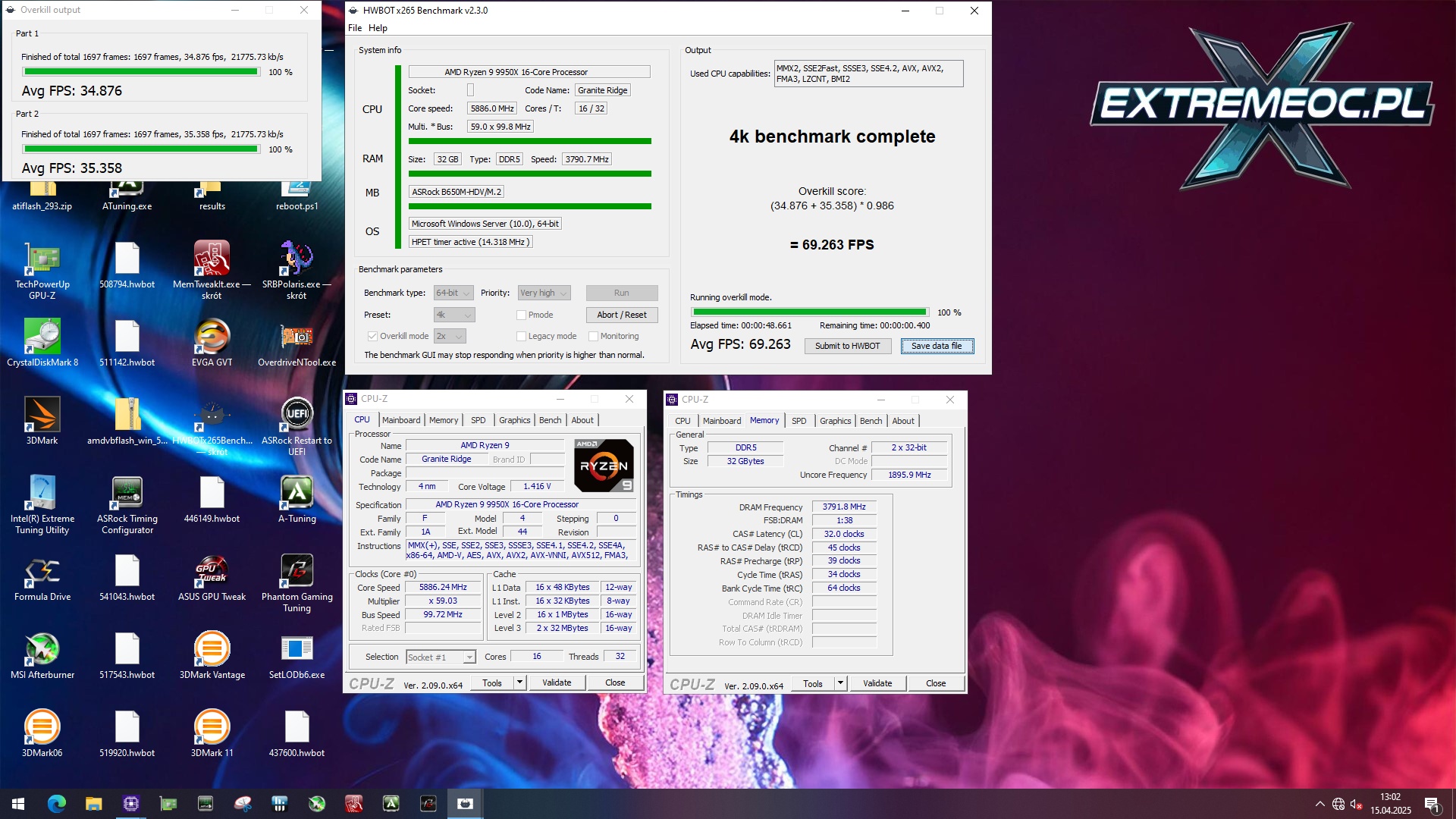
Task: Open the File menu in HWBOT benchmark
Action: (x=355, y=28)
